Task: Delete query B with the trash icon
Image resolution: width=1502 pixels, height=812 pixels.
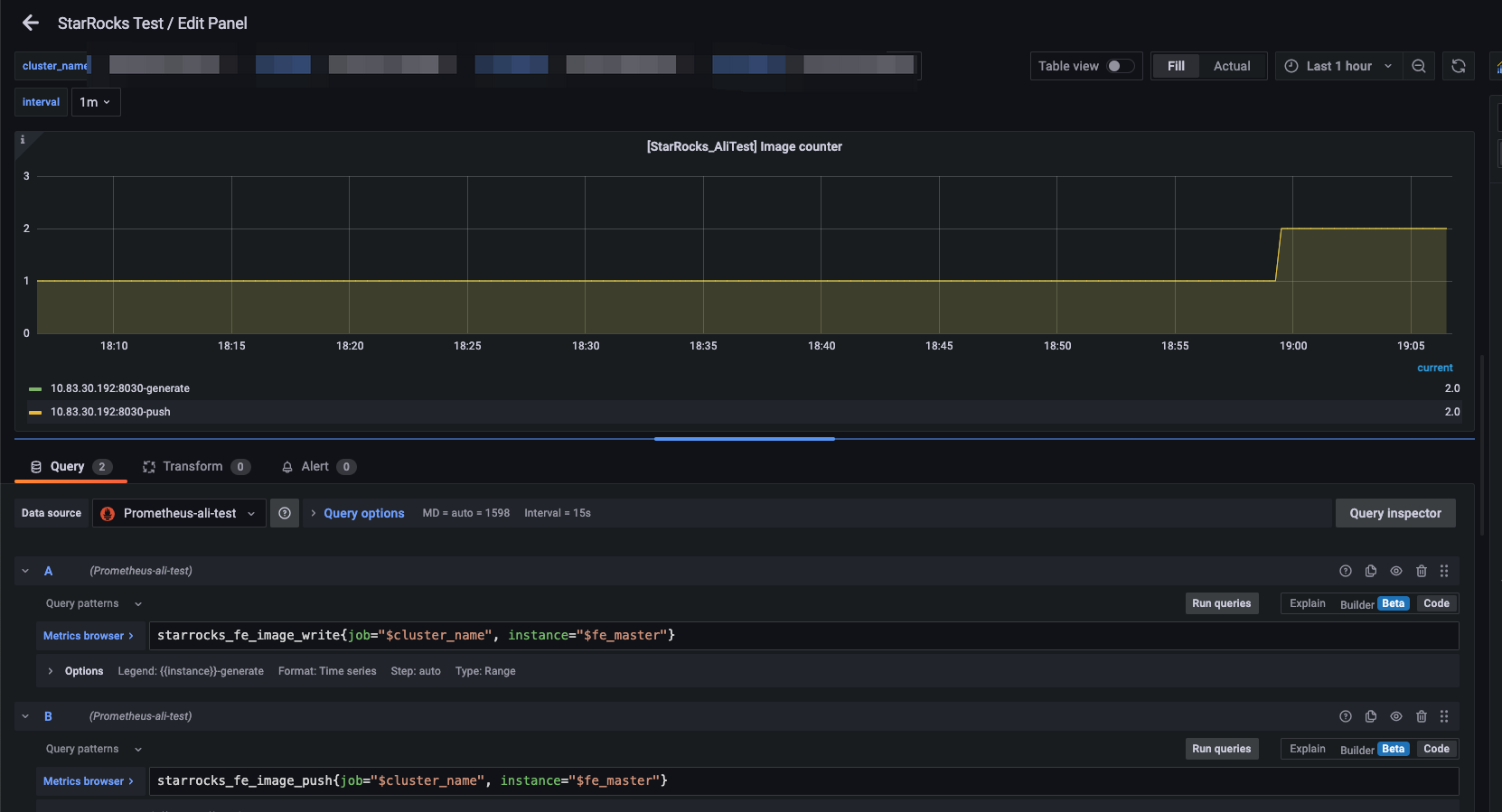Action: tap(1422, 716)
